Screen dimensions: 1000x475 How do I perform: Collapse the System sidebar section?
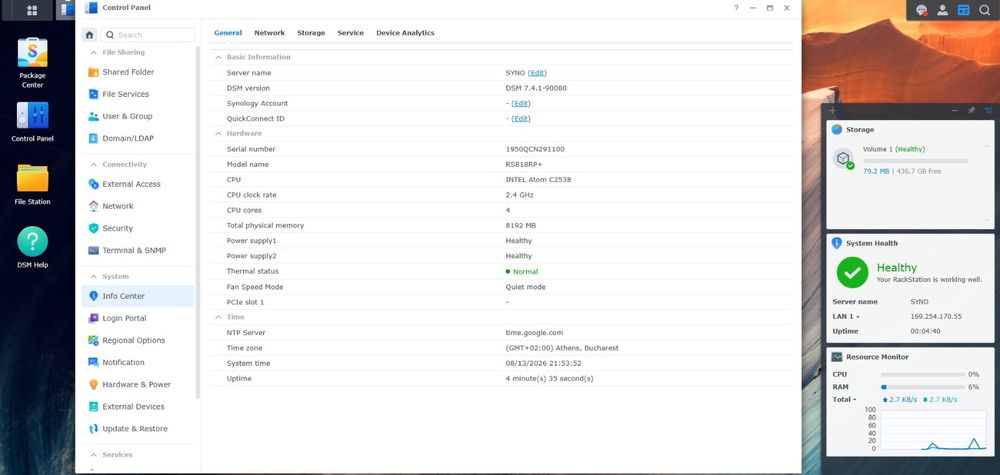(x=94, y=276)
